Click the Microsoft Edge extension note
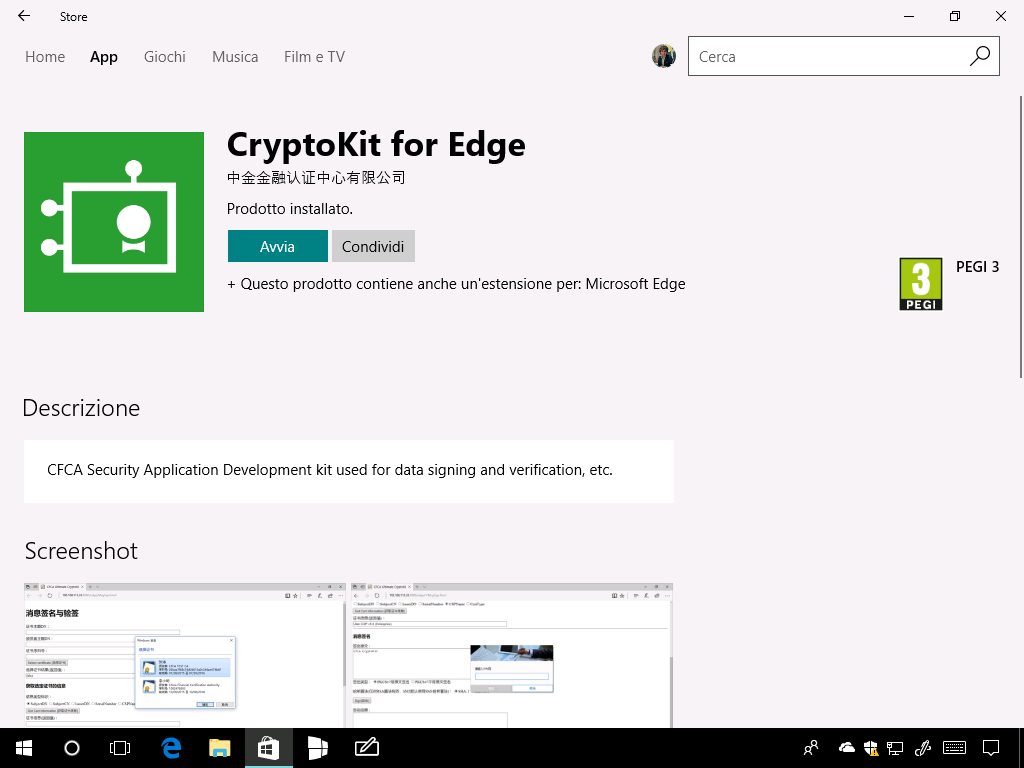This screenshot has width=1024, height=768. [456, 284]
